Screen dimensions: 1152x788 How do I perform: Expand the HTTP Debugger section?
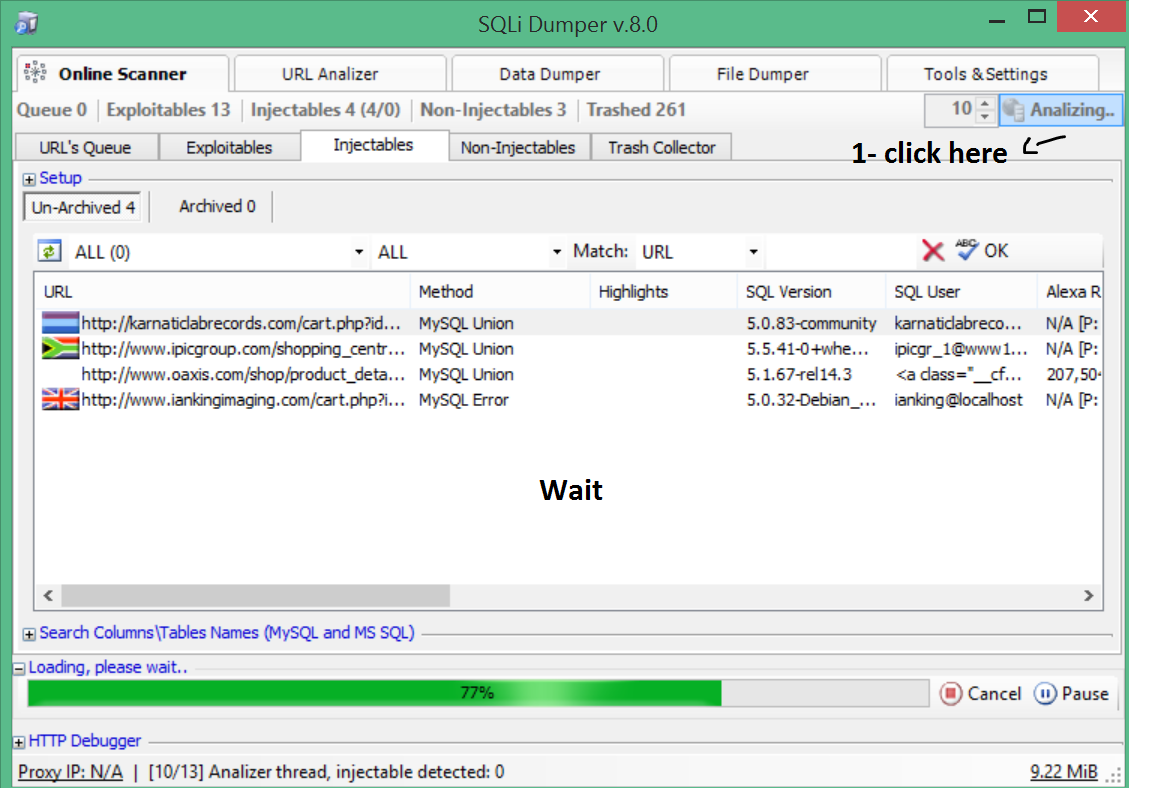pos(19,742)
